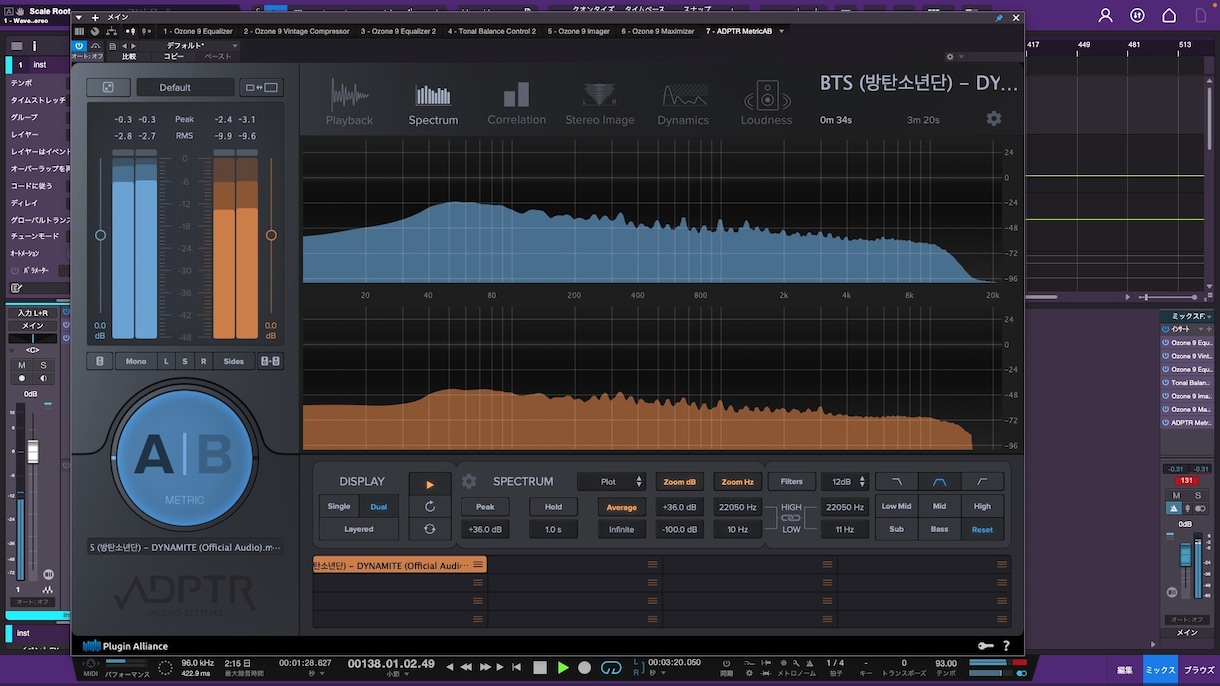
Task: Switch to the Ozone 9 Maximizer tab
Action: 658,31
